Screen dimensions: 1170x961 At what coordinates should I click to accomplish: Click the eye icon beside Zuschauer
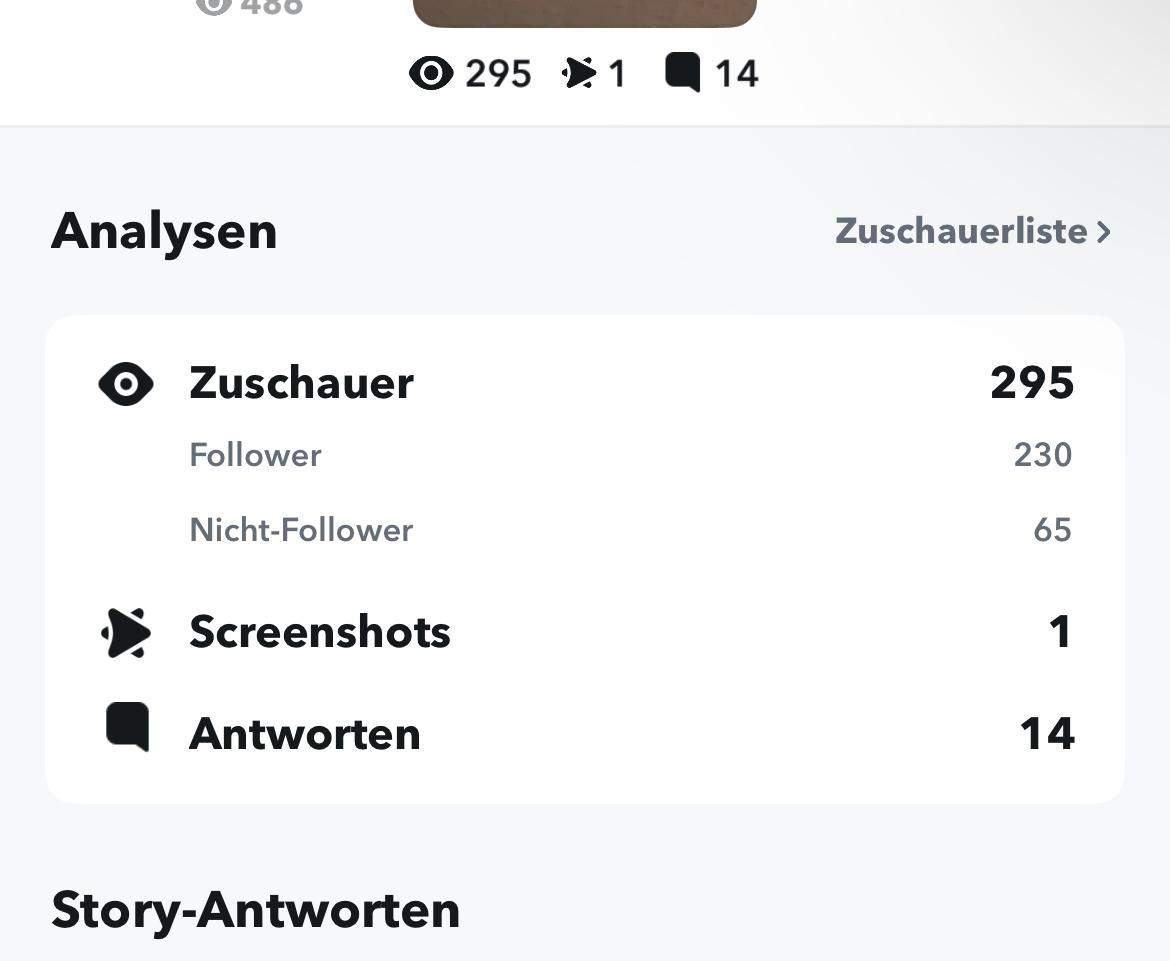click(x=124, y=382)
